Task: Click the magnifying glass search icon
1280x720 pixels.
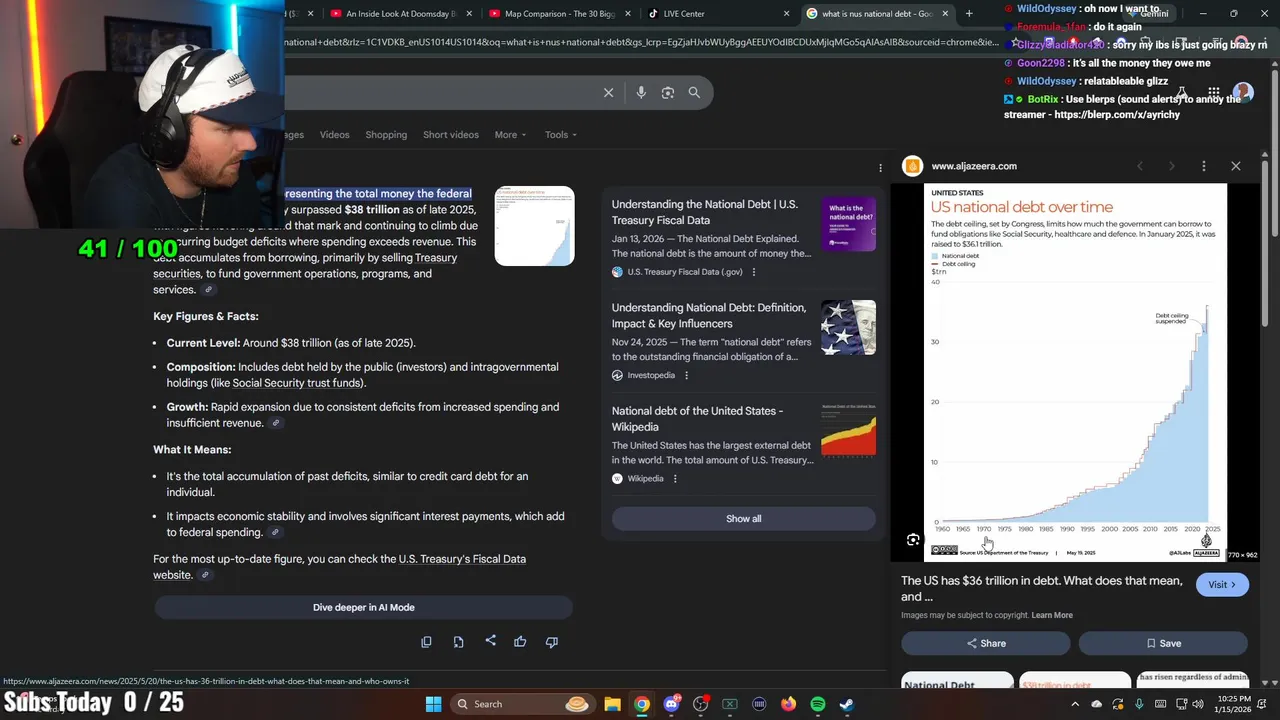Action: point(694,92)
